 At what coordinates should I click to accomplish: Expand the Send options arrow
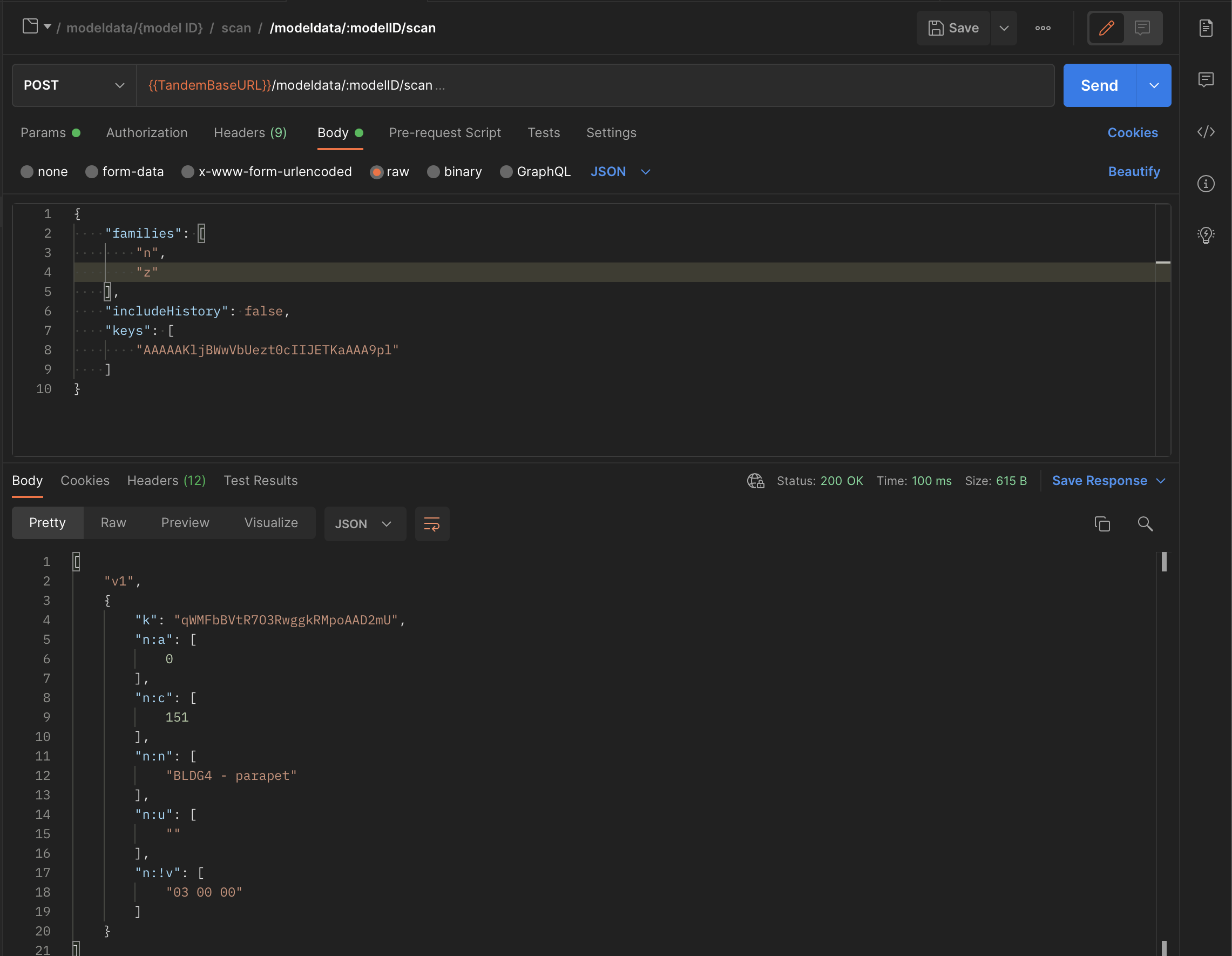point(1154,85)
